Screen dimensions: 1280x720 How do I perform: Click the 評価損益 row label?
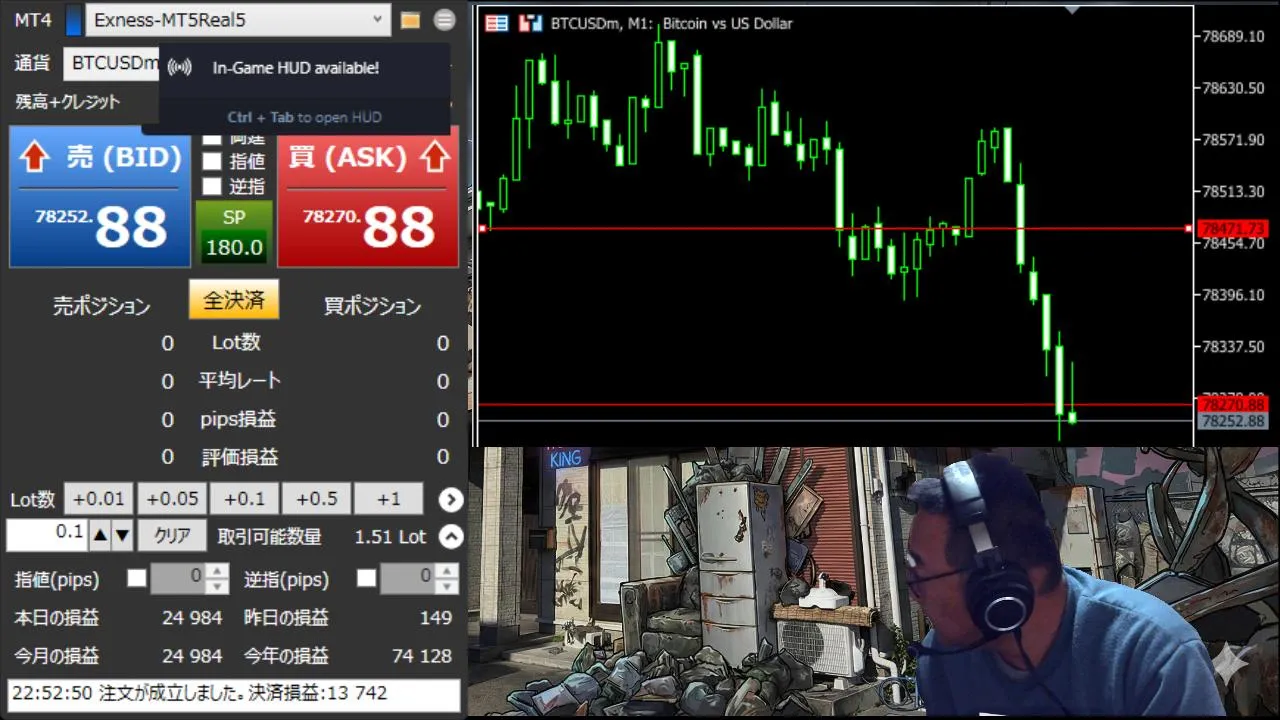(239, 457)
